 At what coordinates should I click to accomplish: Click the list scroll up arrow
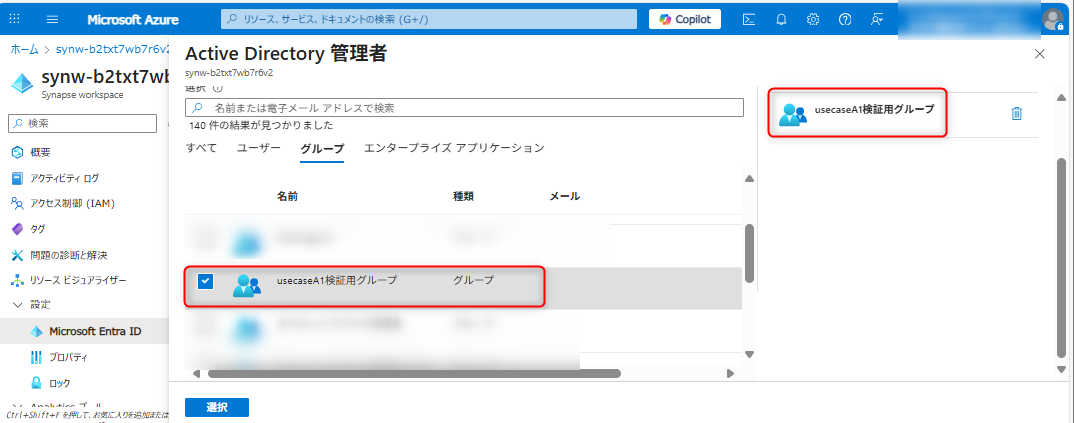(x=749, y=179)
